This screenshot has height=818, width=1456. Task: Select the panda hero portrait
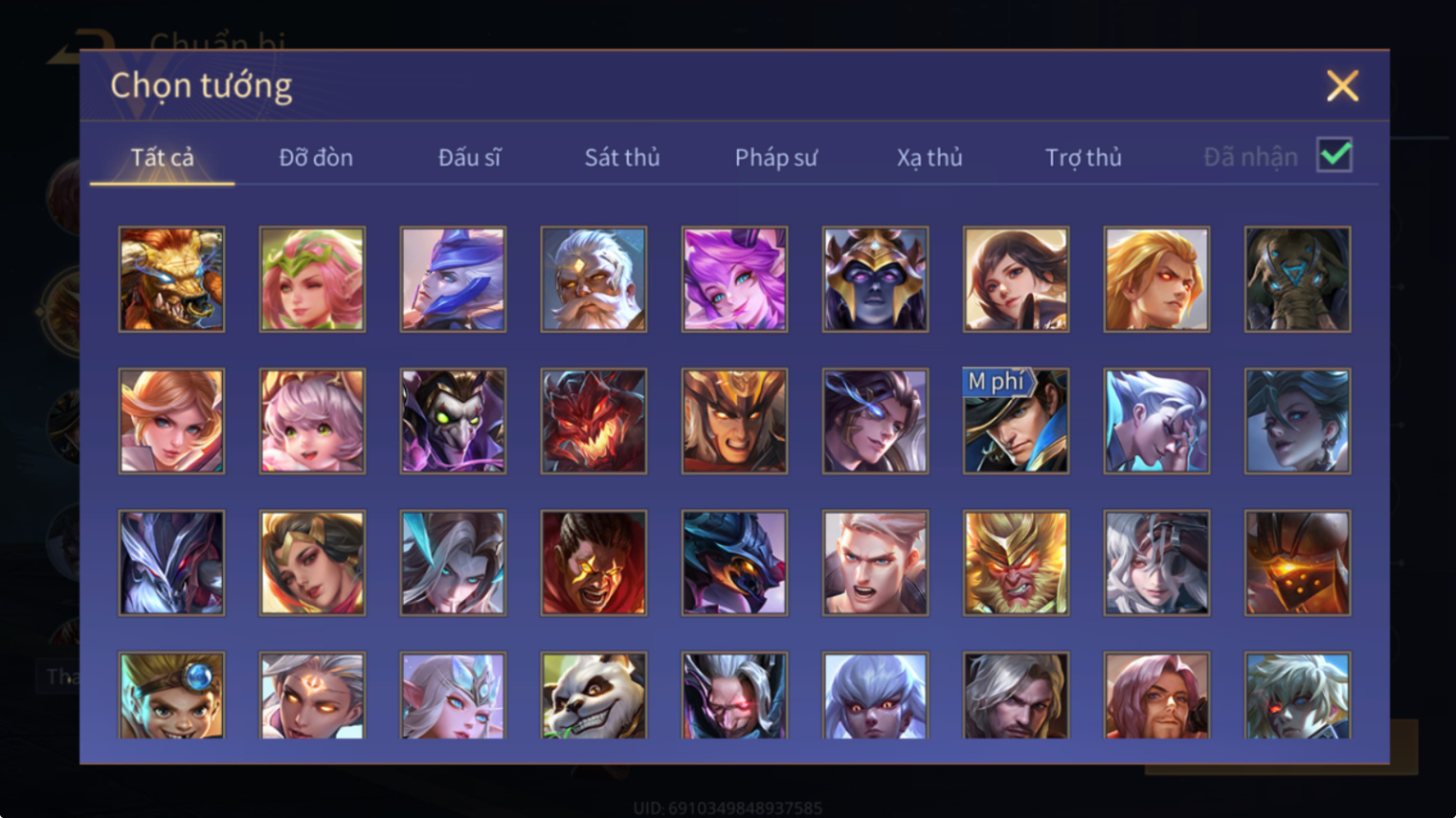pyautogui.click(x=594, y=696)
